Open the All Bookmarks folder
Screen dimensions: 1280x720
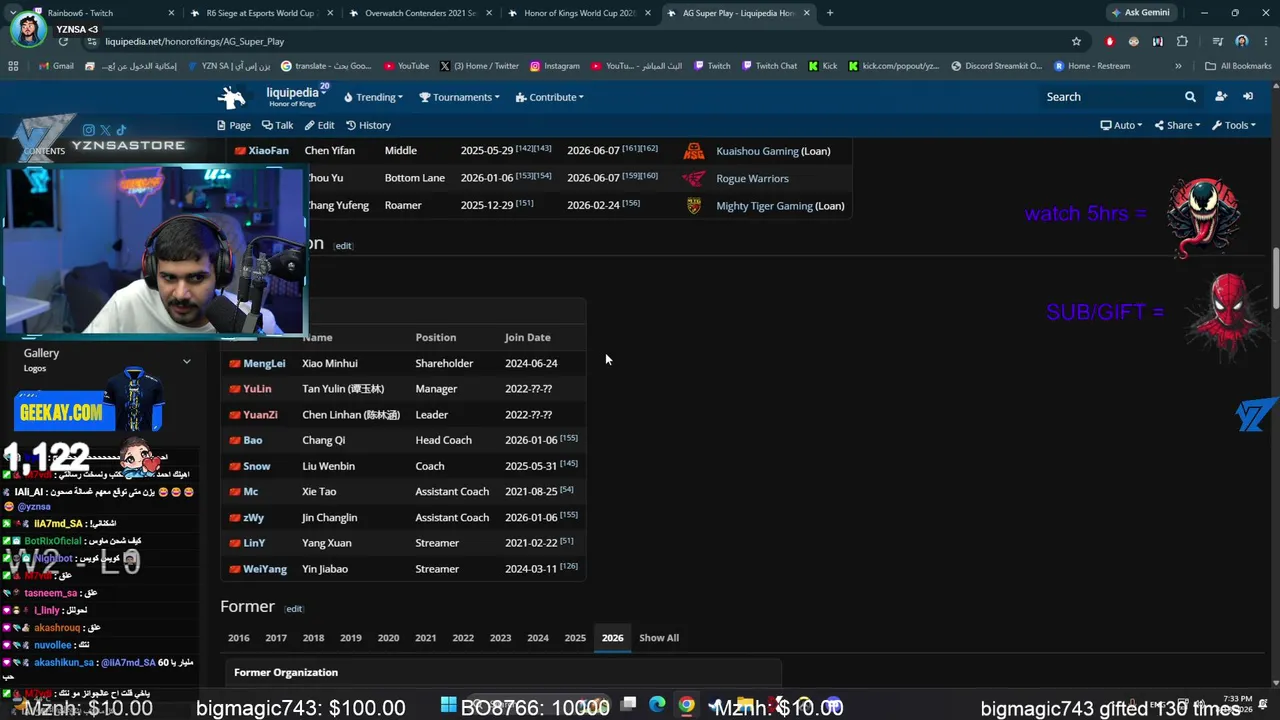point(1238,66)
